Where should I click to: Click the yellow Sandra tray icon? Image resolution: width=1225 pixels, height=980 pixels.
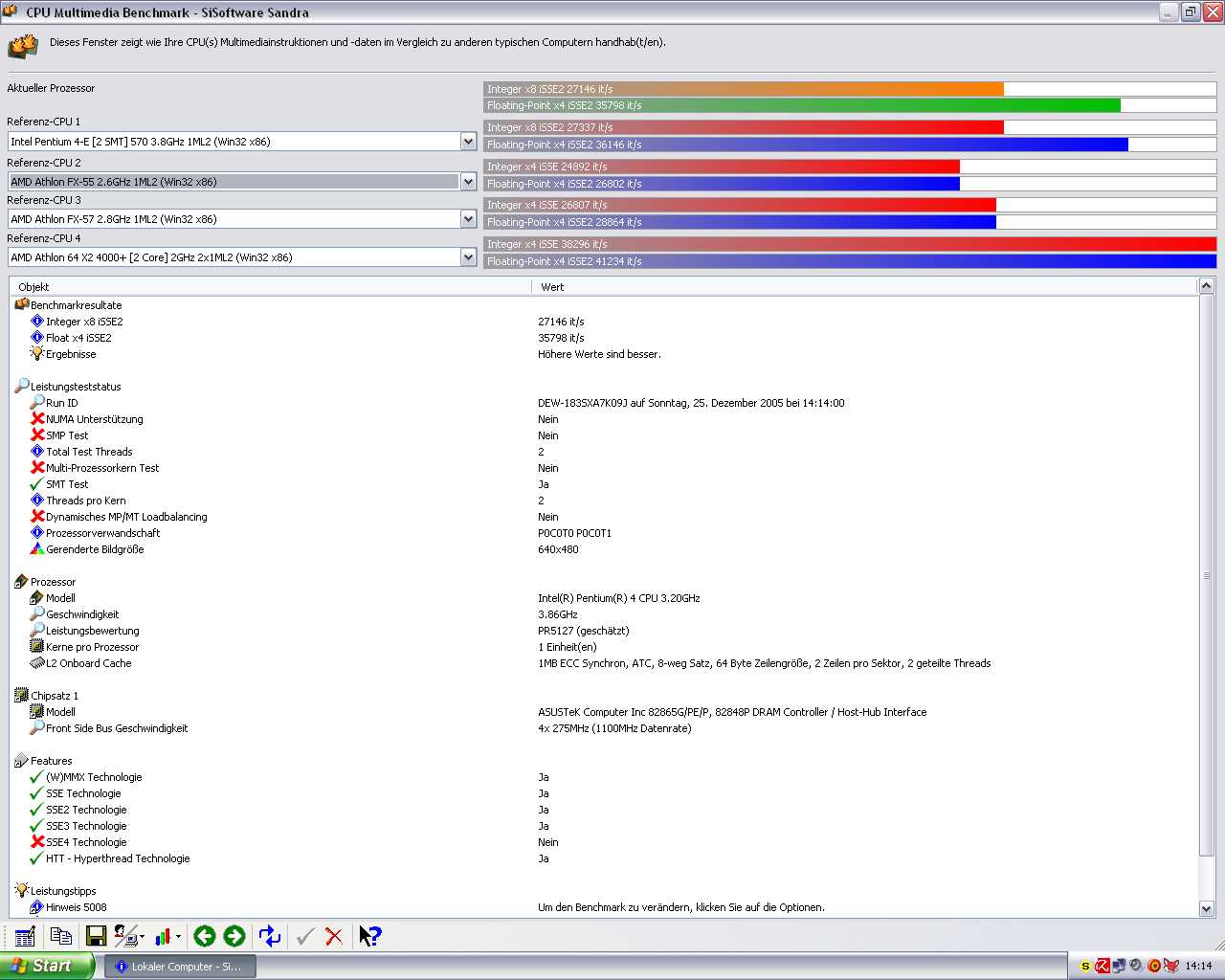(x=1085, y=966)
